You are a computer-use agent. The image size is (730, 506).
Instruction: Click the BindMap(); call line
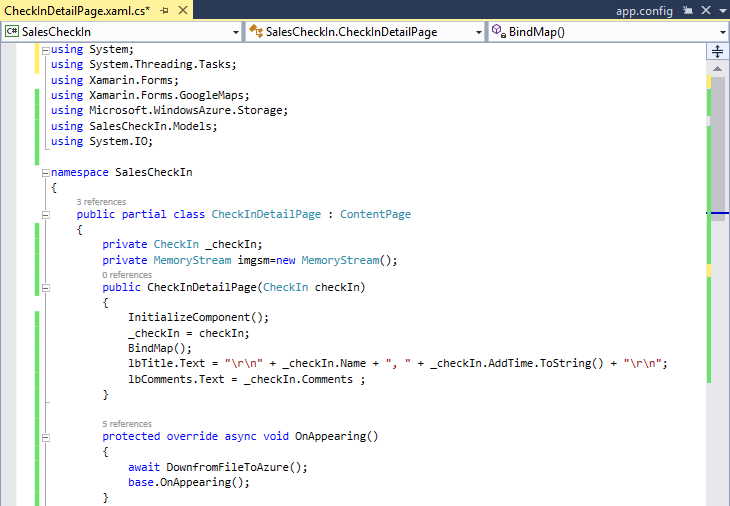(x=160, y=348)
